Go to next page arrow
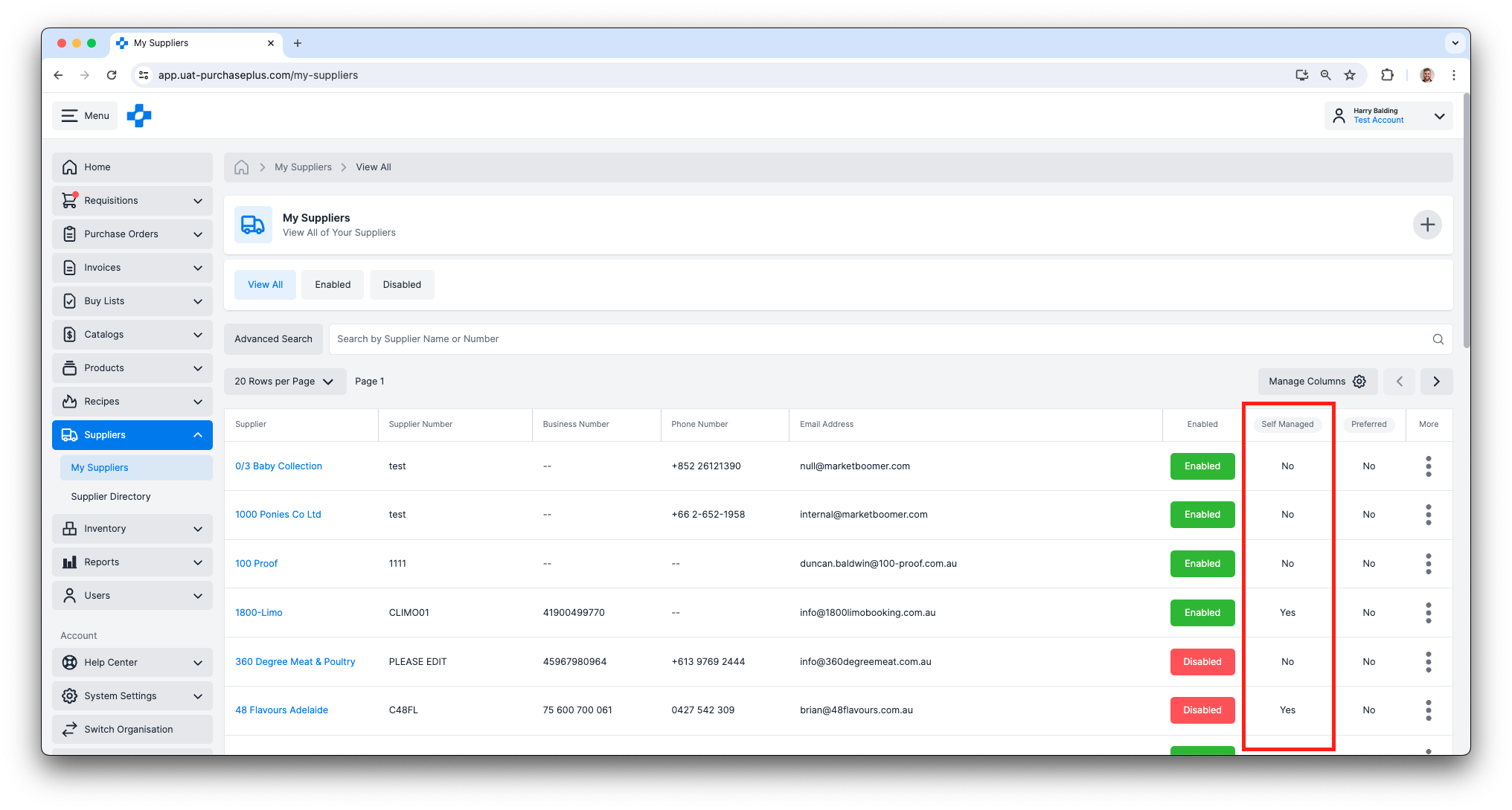The width and height of the screenshot is (1512, 810). pyautogui.click(x=1436, y=382)
